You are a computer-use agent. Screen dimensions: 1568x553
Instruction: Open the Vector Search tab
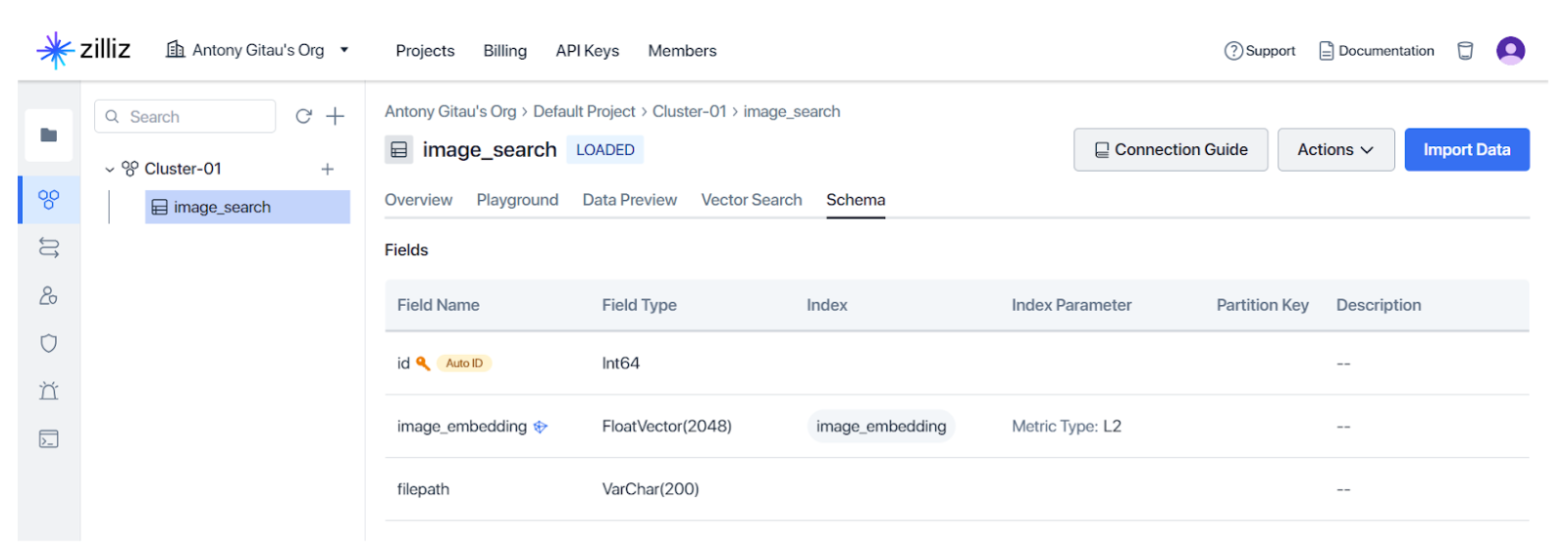coord(752,200)
